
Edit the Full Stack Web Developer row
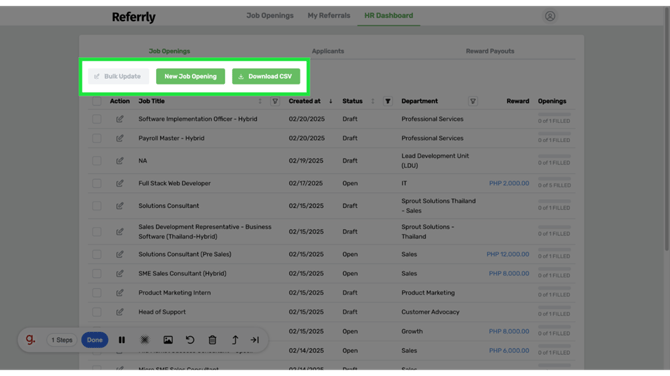(120, 183)
